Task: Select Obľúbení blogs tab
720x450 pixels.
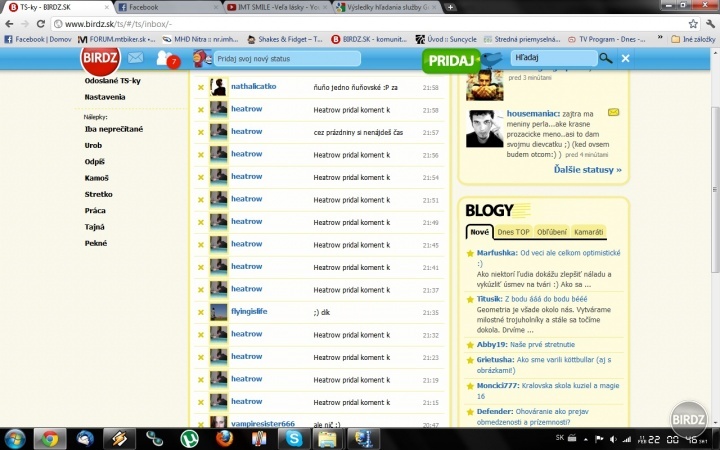Action: [551, 232]
